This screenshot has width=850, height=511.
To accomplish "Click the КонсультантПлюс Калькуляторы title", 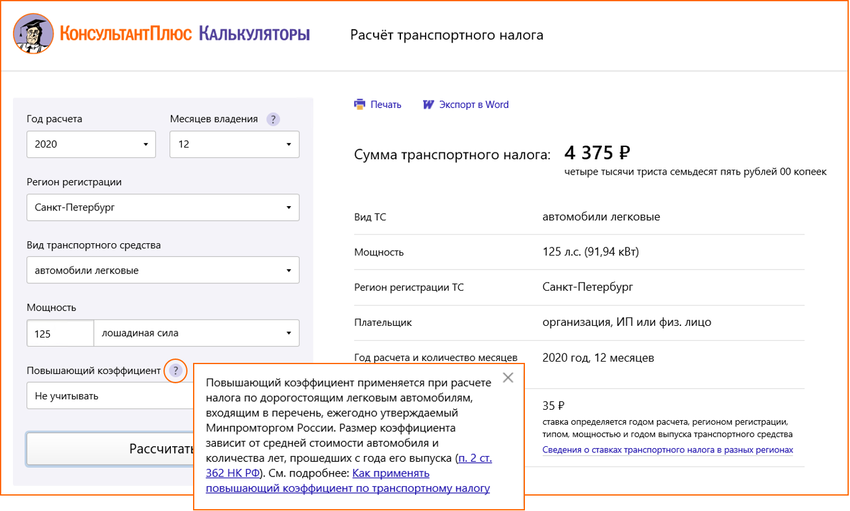I will (185, 34).
